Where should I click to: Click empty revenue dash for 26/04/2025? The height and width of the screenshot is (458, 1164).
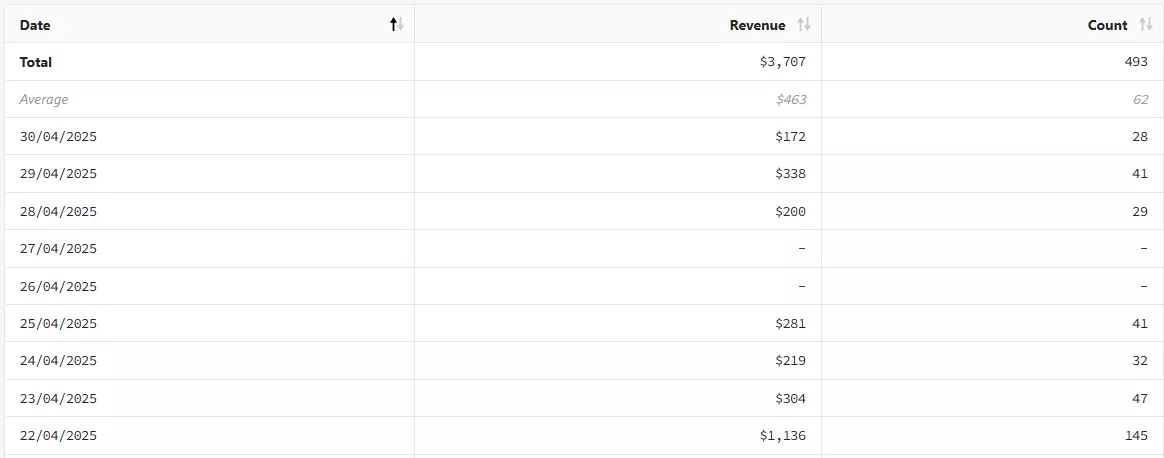coord(802,286)
